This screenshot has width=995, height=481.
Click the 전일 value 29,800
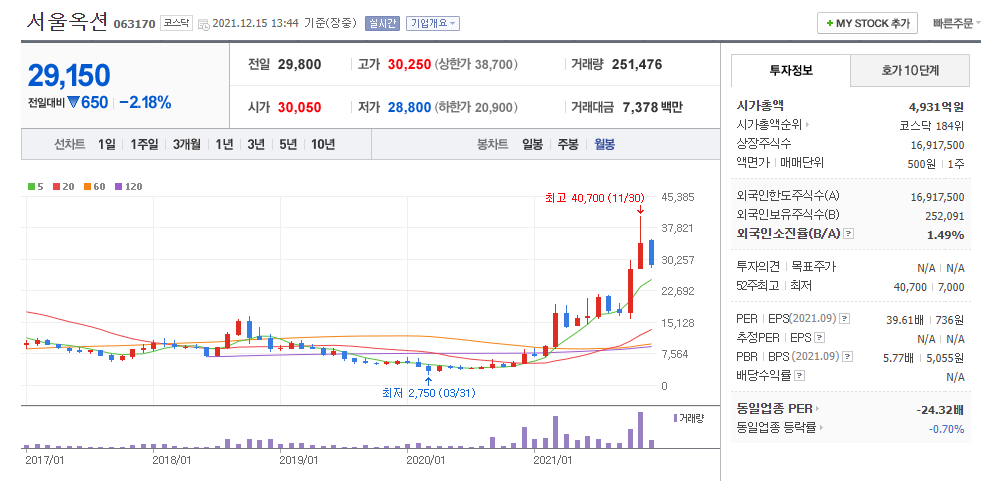300,64
